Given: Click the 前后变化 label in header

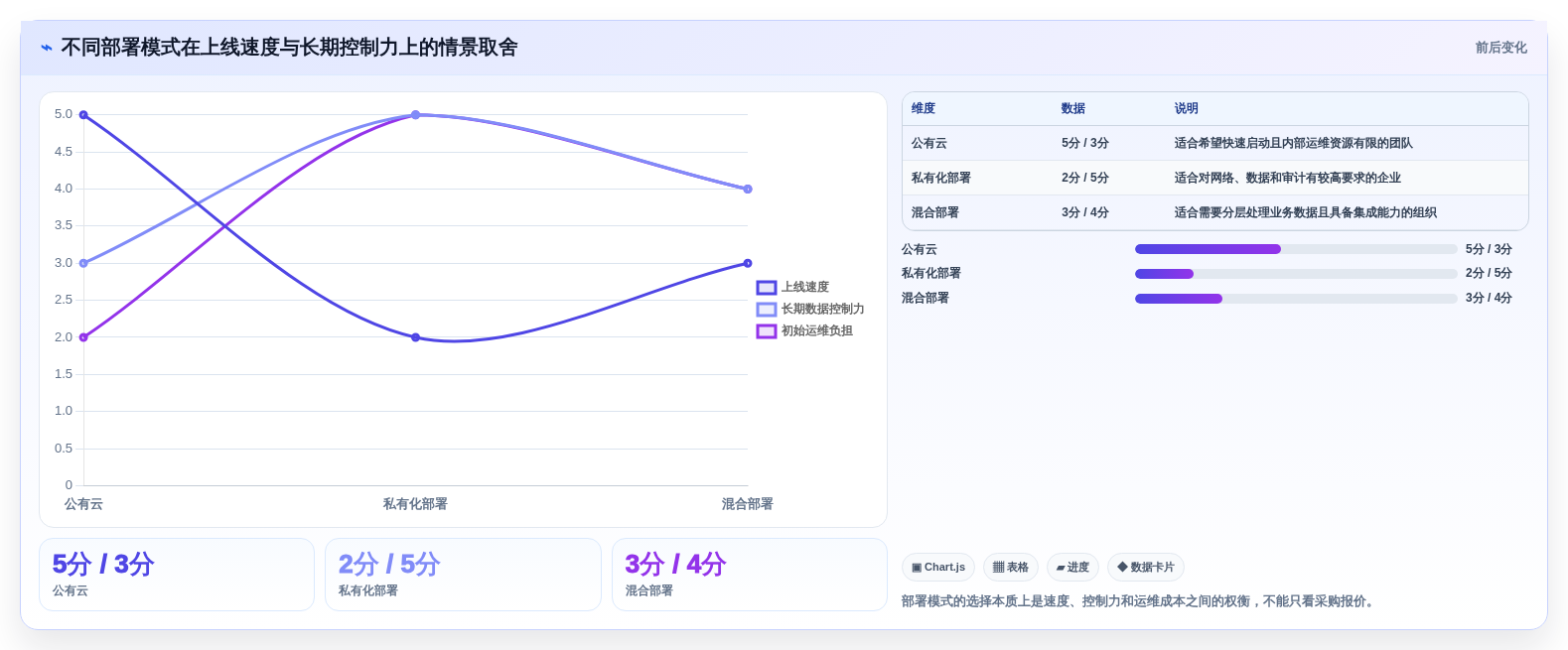Looking at the screenshot, I should tap(1500, 48).
